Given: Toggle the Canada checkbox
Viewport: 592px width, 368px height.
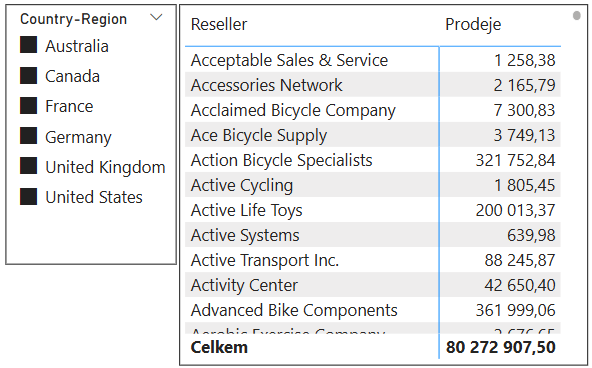Looking at the screenshot, I should [x=28, y=75].
